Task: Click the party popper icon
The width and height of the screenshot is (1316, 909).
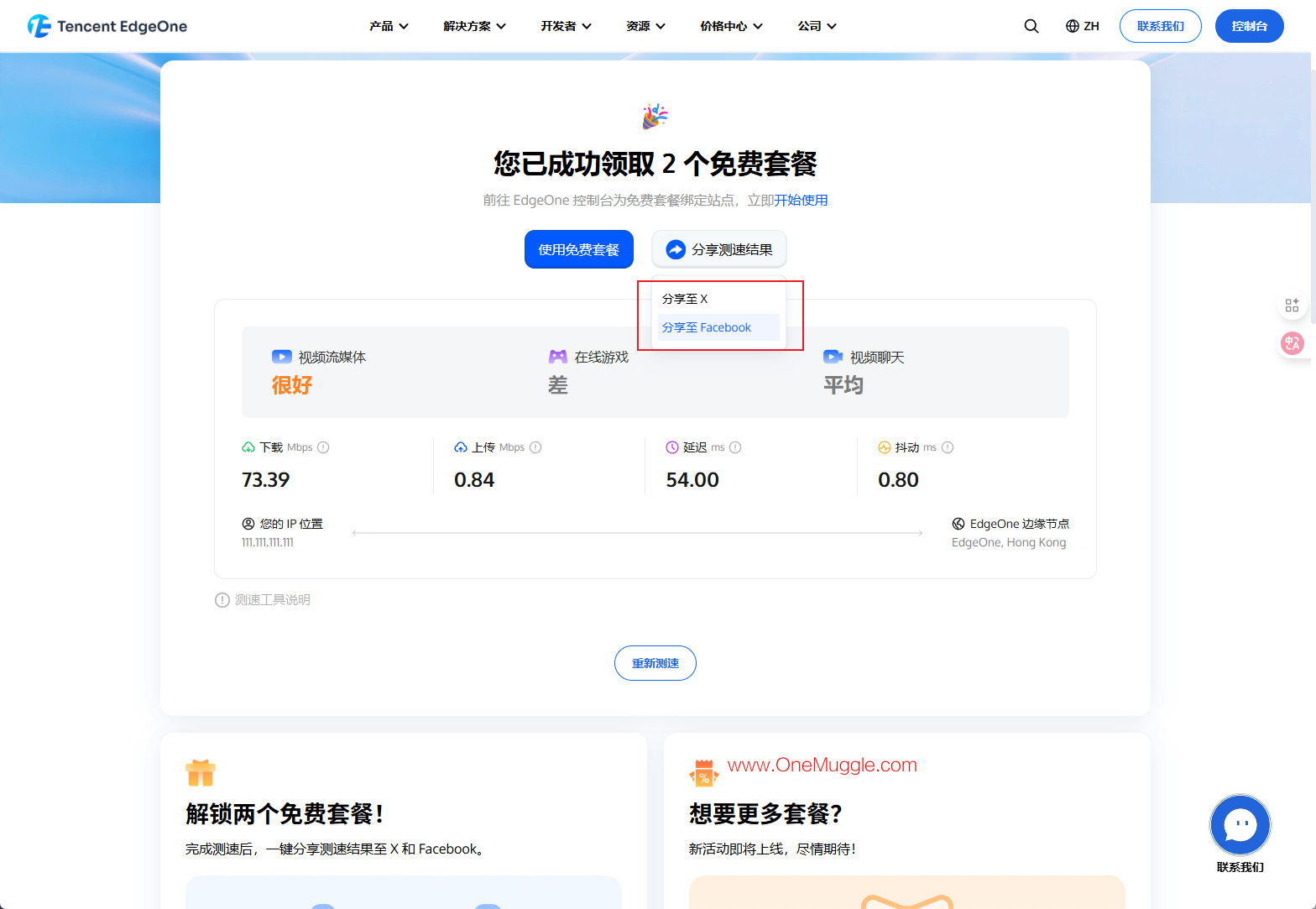Action: pos(655,117)
